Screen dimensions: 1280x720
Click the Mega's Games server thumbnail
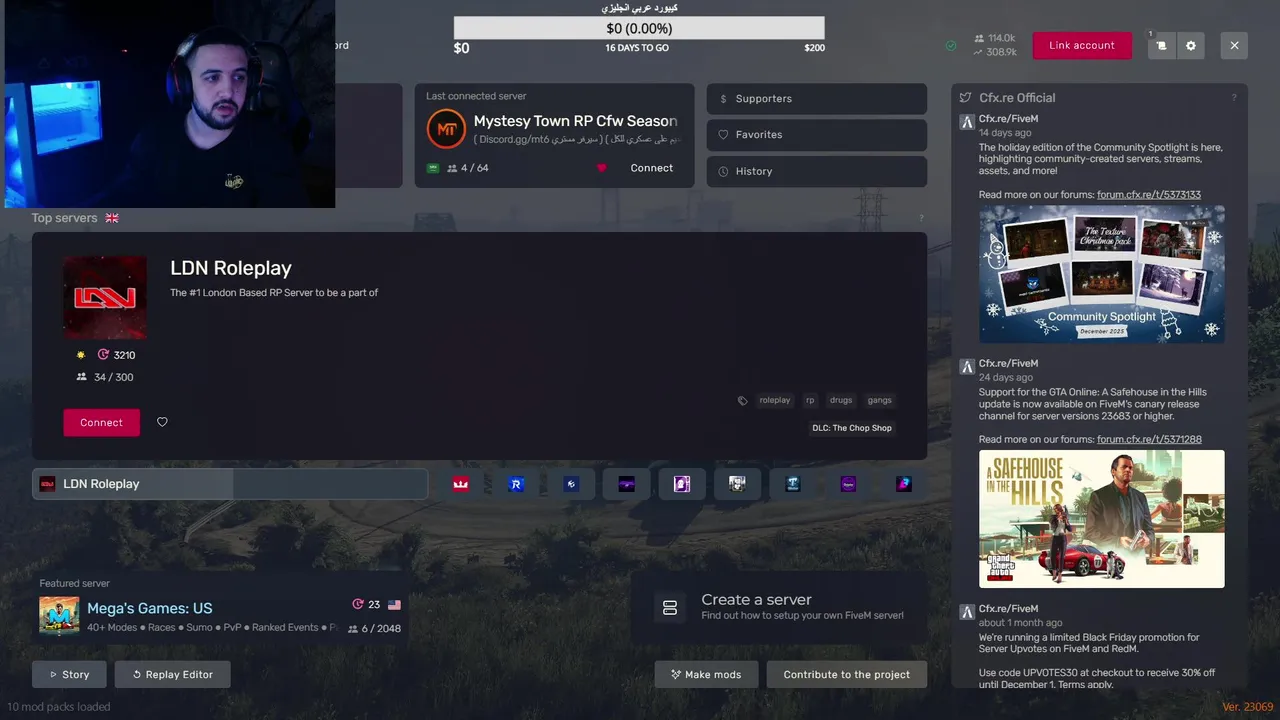[x=59, y=616]
